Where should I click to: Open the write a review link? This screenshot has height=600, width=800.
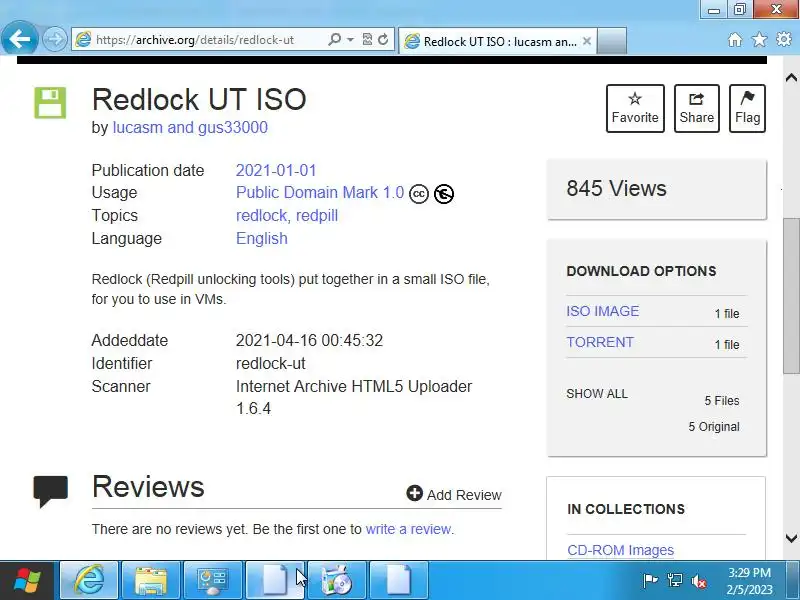pyautogui.click(x=408, y=529)
